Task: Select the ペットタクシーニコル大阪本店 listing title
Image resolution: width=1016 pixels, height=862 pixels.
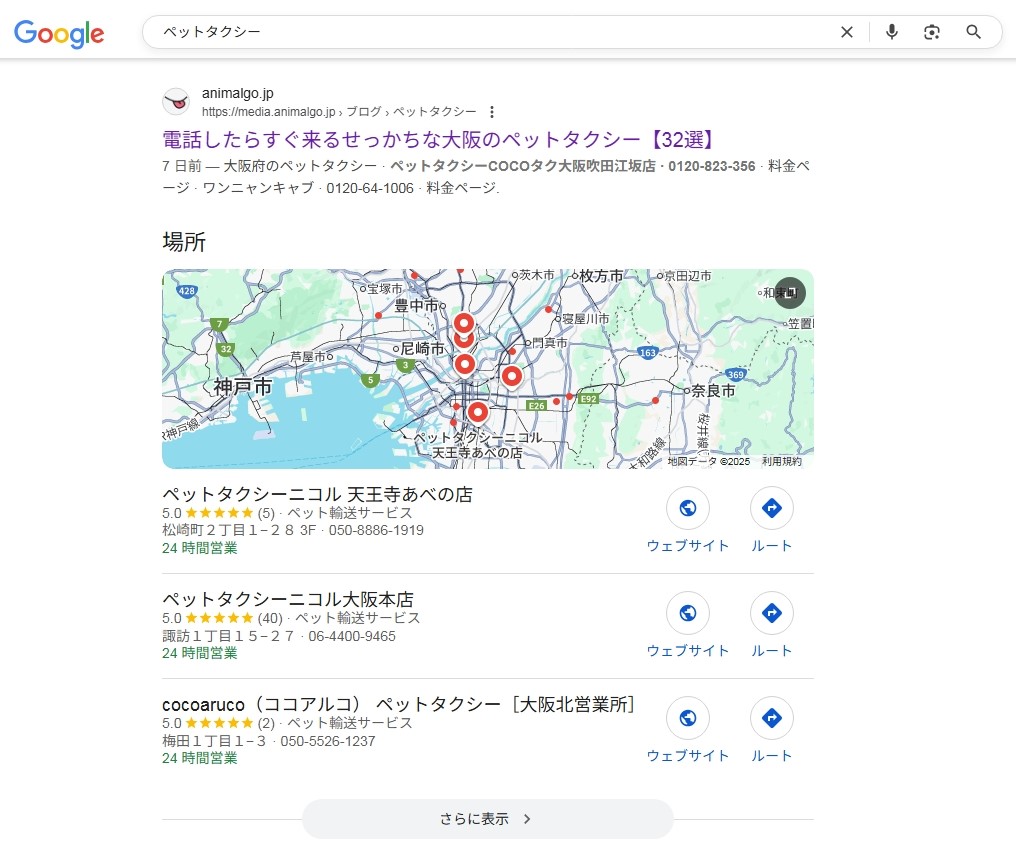Action: click(288, 600)
